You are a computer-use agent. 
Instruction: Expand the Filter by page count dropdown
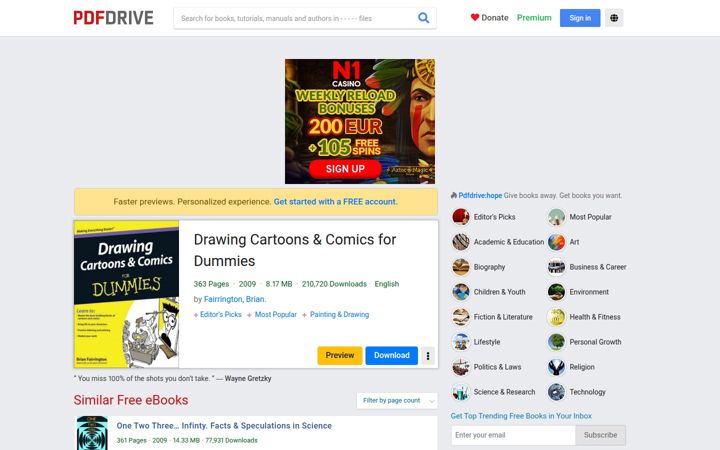[x=397, y=400]
